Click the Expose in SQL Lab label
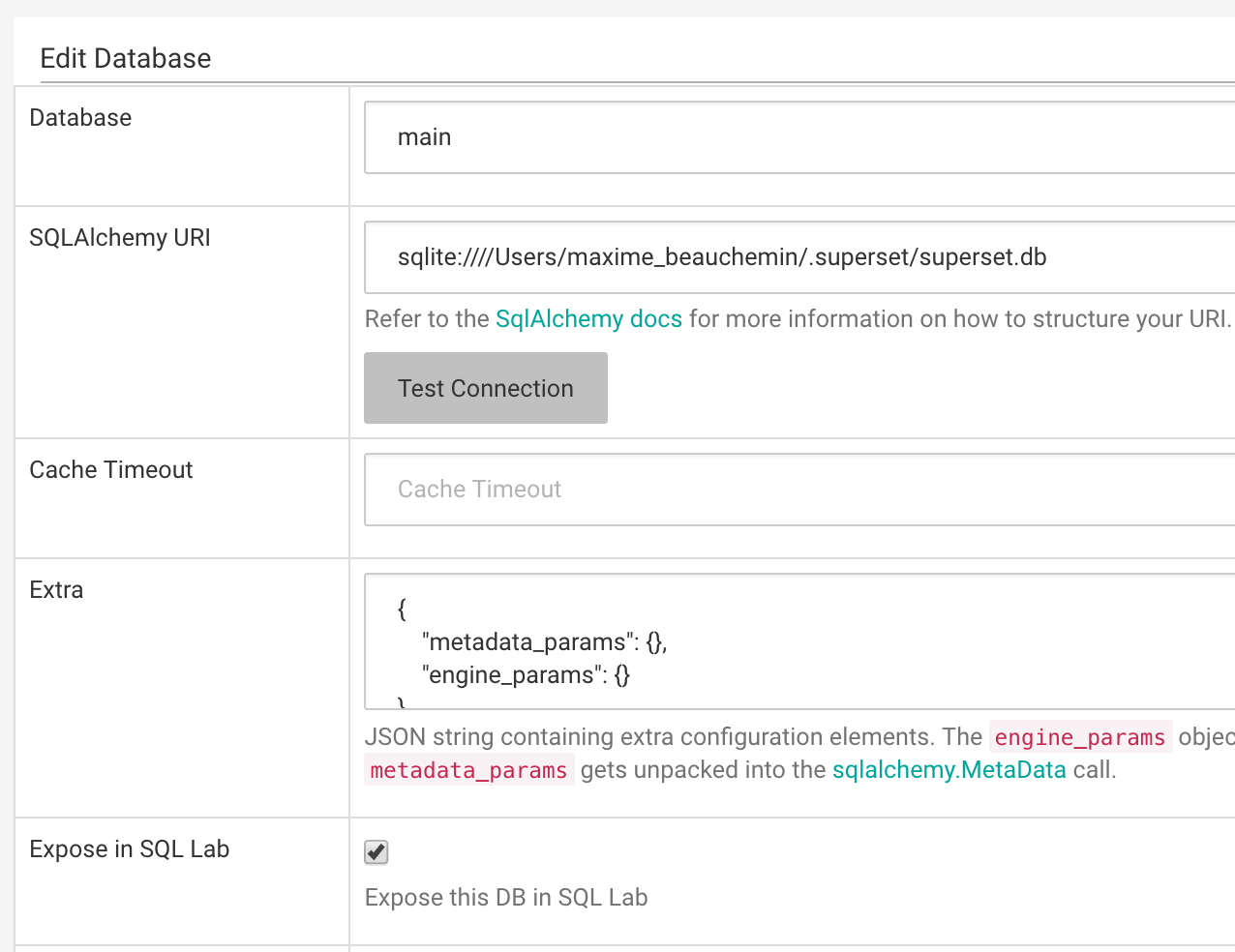The image size is (1235, 952). tap(130, 849)
